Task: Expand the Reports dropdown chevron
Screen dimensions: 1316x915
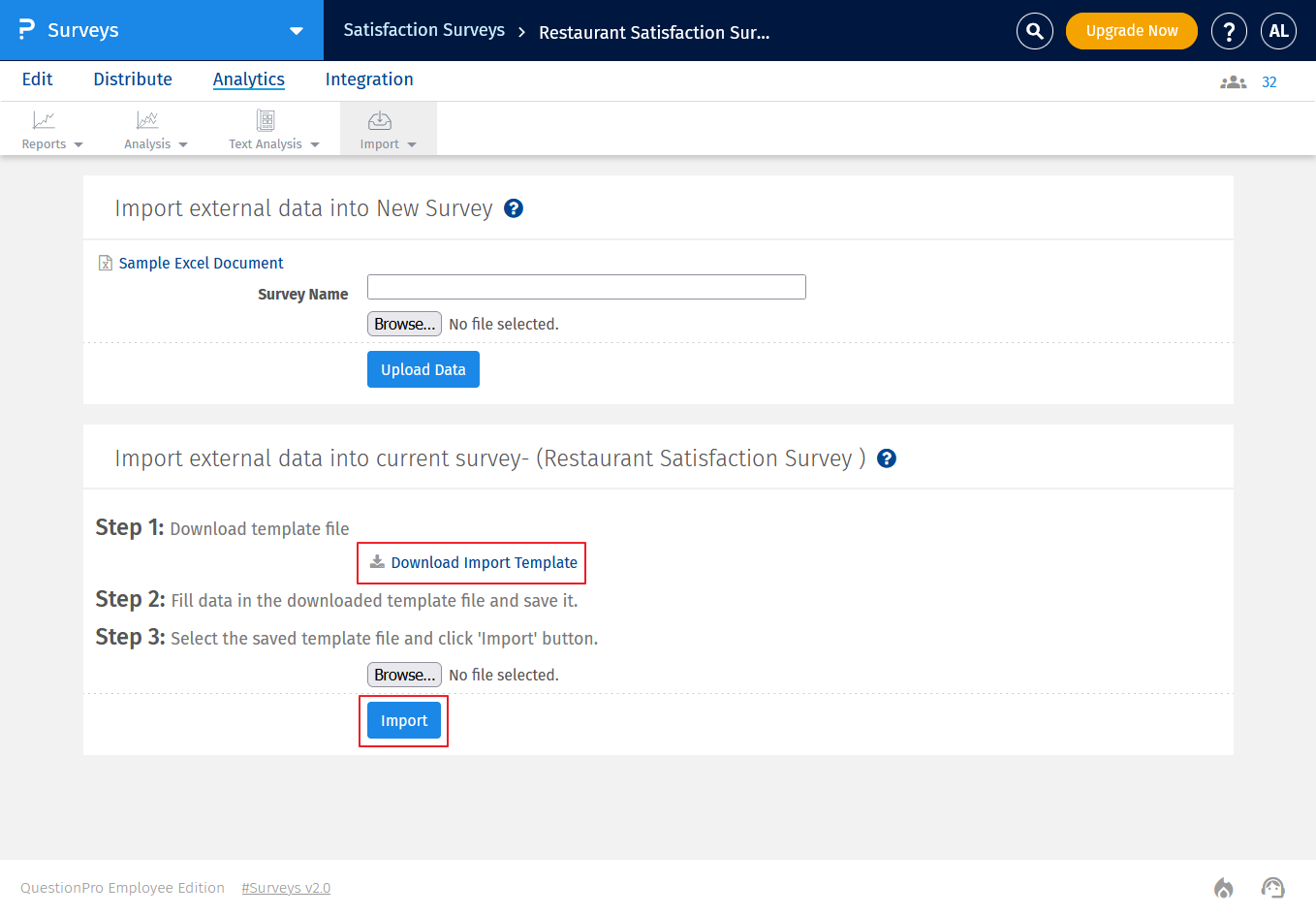Action: tap(78, 143)
